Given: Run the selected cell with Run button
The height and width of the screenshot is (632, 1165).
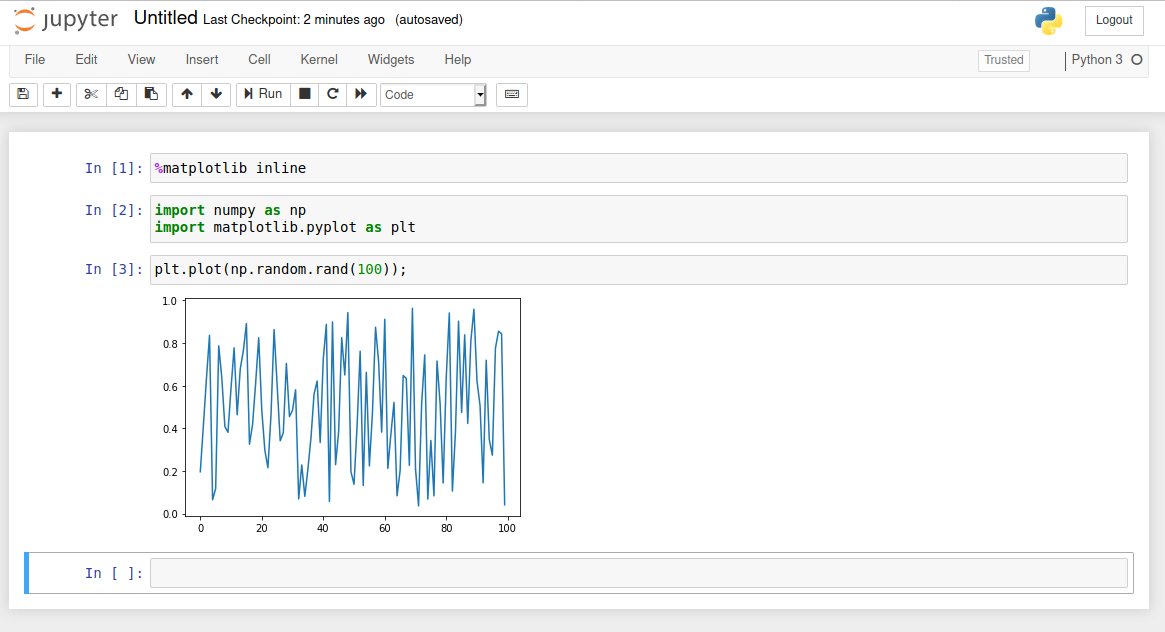Looking at the screenshot, I should click(262, 93).
